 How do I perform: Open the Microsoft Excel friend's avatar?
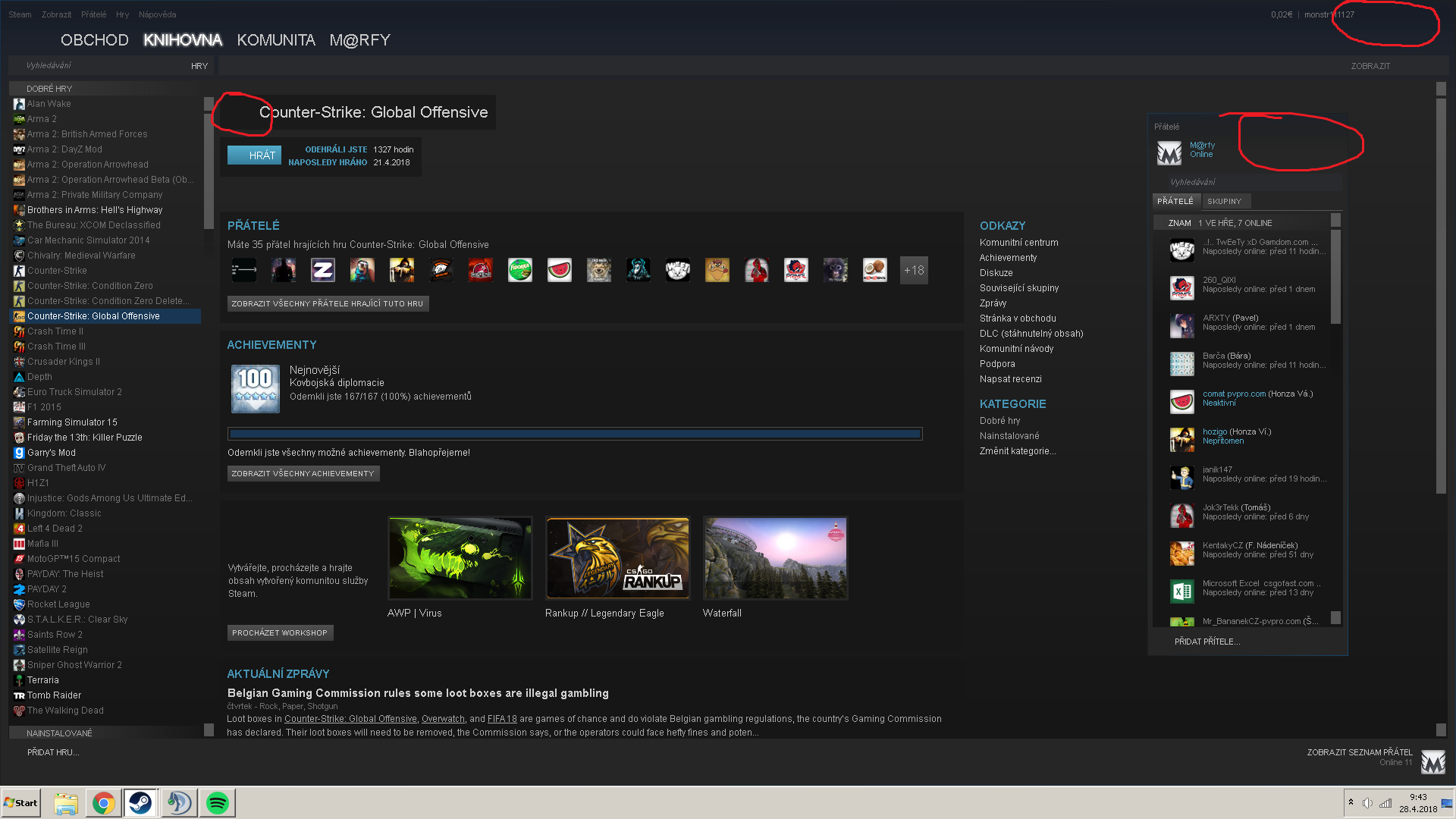[1181, 591]
